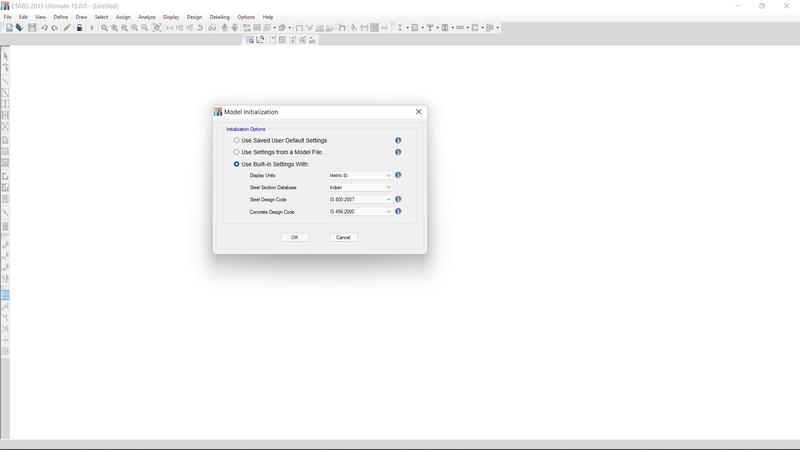Expand the last dropdown arrow on the top toolbar
The height and width of the screenshot is (450, 800).
point(497,28)
